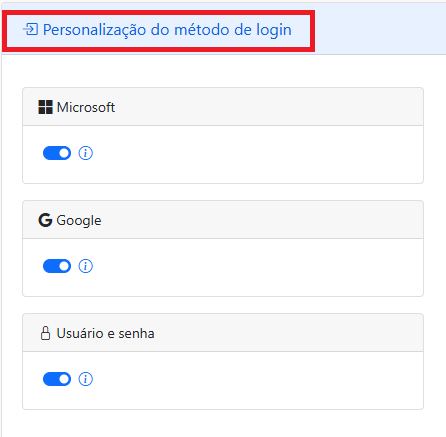Click blank space in blue header bar
The height and width of the screenshot is (437, 446).
tap(380, 29)
